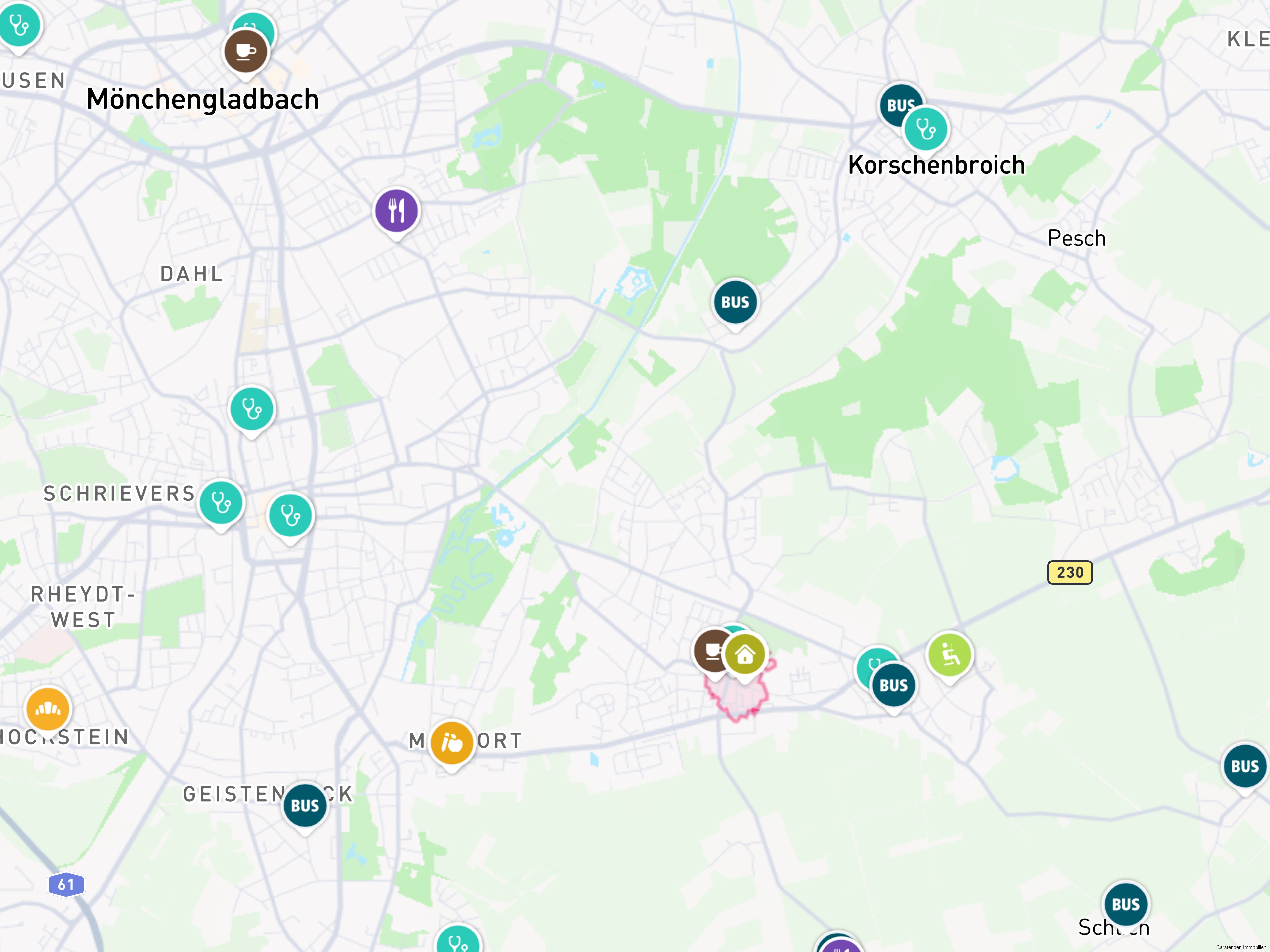Click the stethoscope marker south of Dahl

pyautogui.click(x=251, y=409)
